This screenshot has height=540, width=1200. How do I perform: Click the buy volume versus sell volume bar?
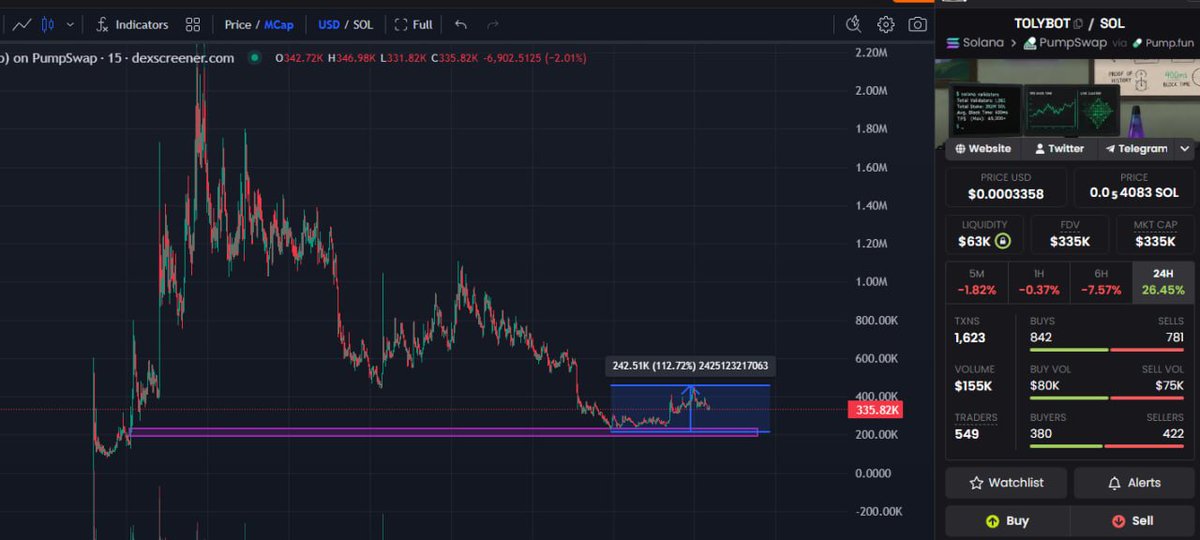[1106, 398]
